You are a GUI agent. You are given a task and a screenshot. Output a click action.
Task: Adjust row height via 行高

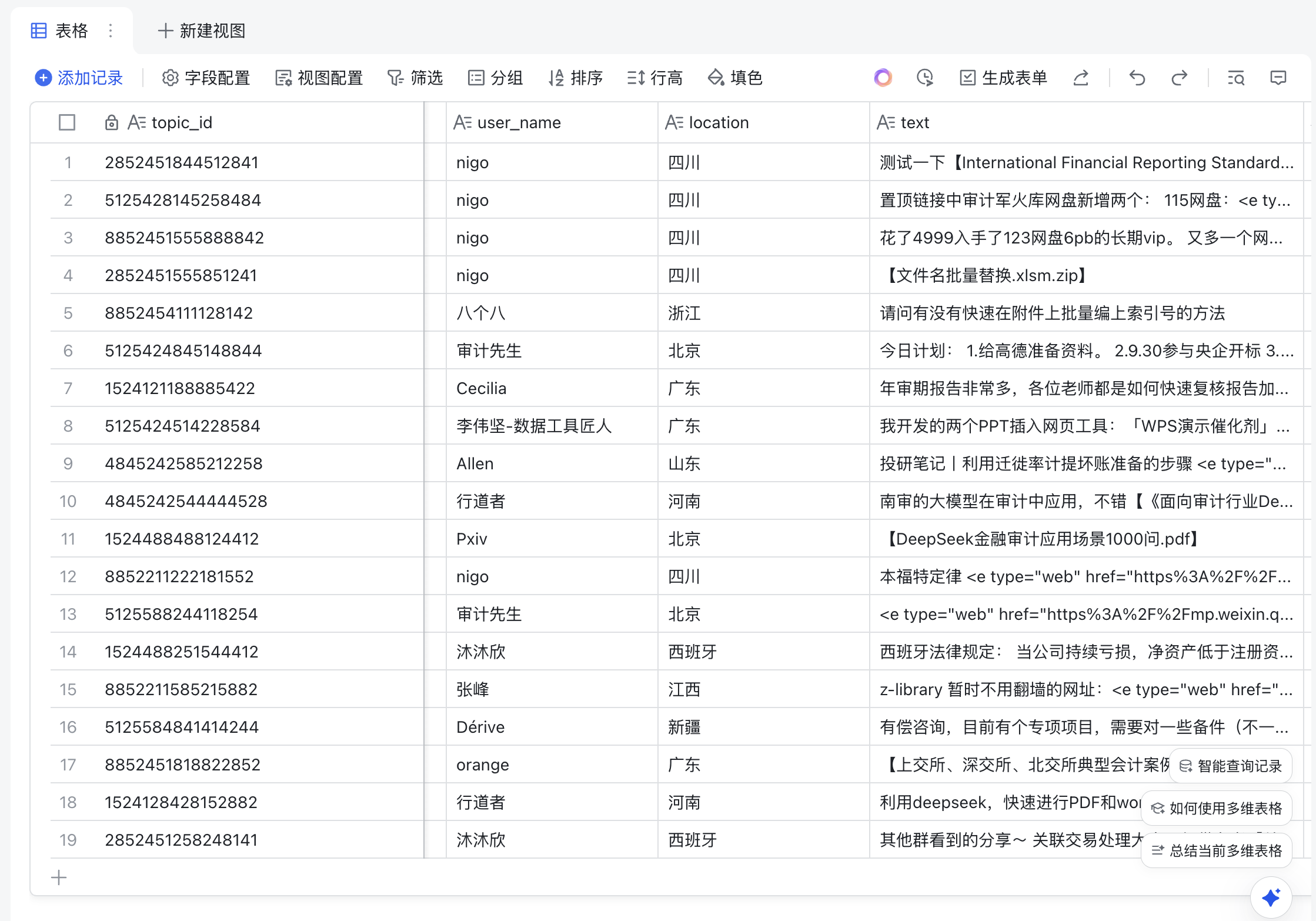click(x=654, y=78)
